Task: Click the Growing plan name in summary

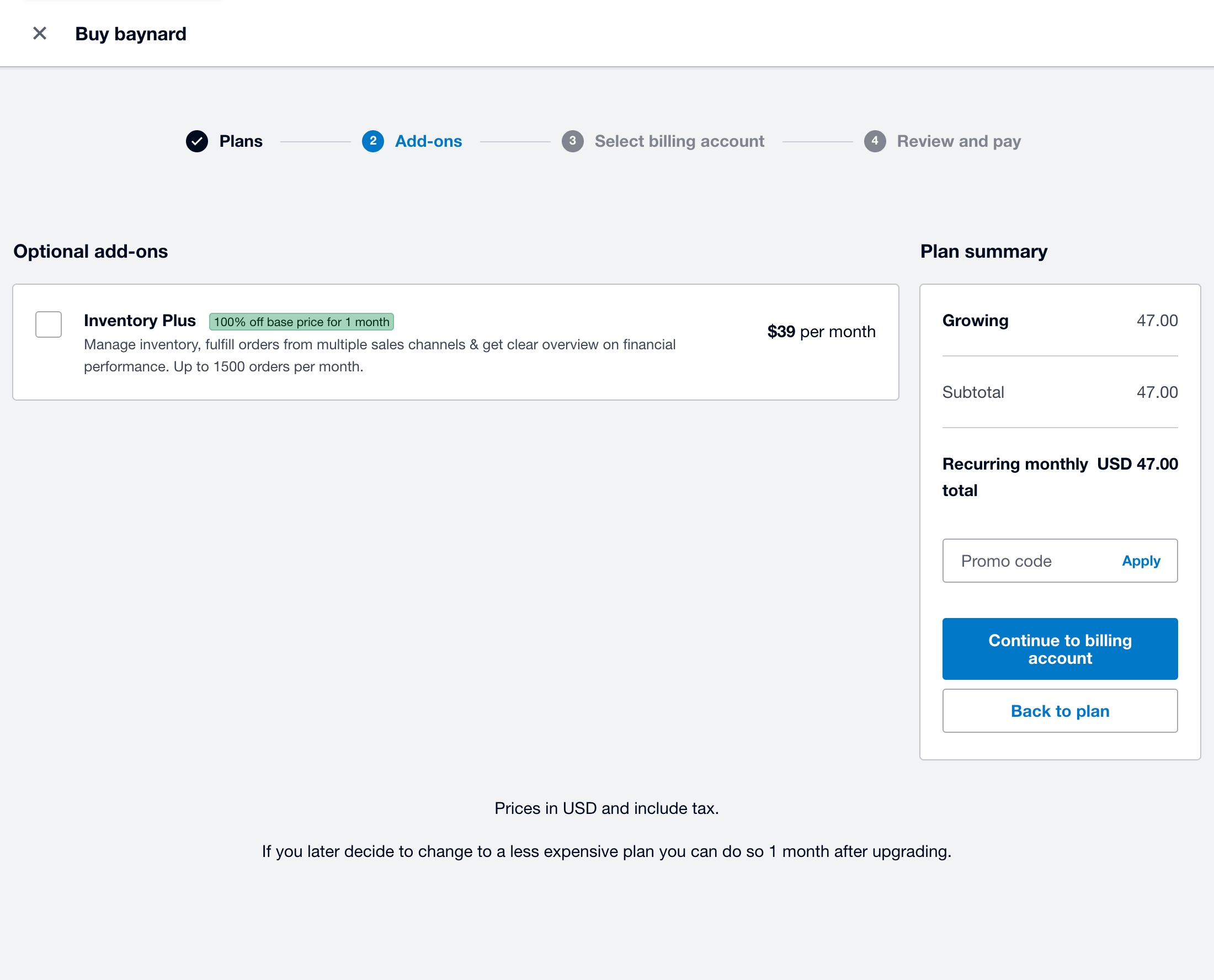Action: [x=975, y=321]
